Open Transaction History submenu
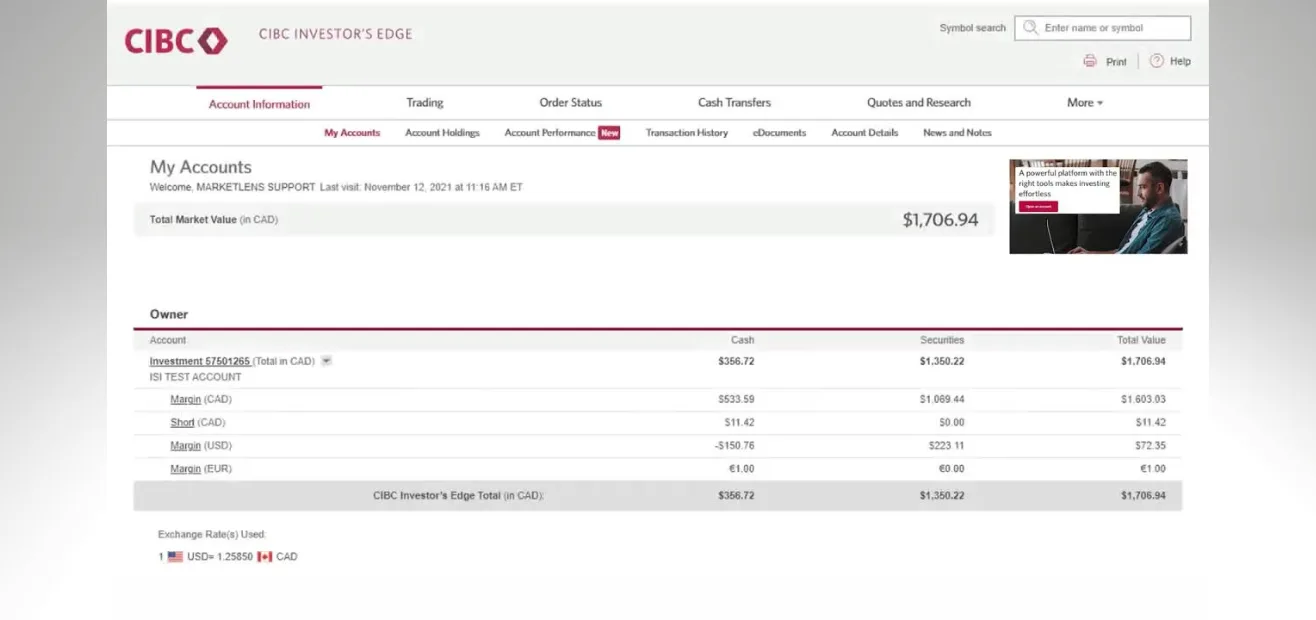 click(x=686, y=133)
